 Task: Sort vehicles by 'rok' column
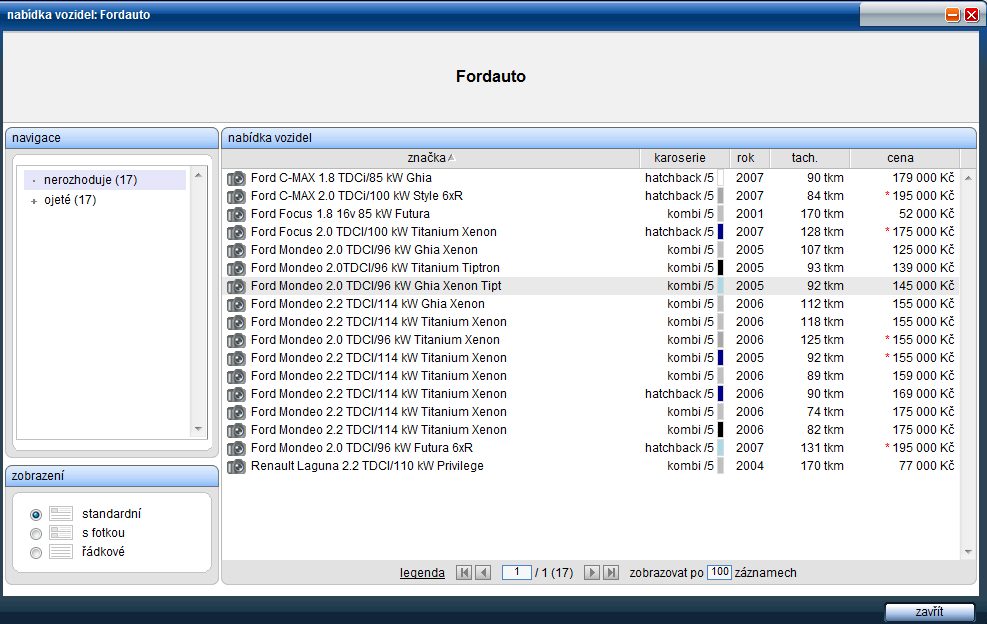pyautogui.click(x=746, y=158)
